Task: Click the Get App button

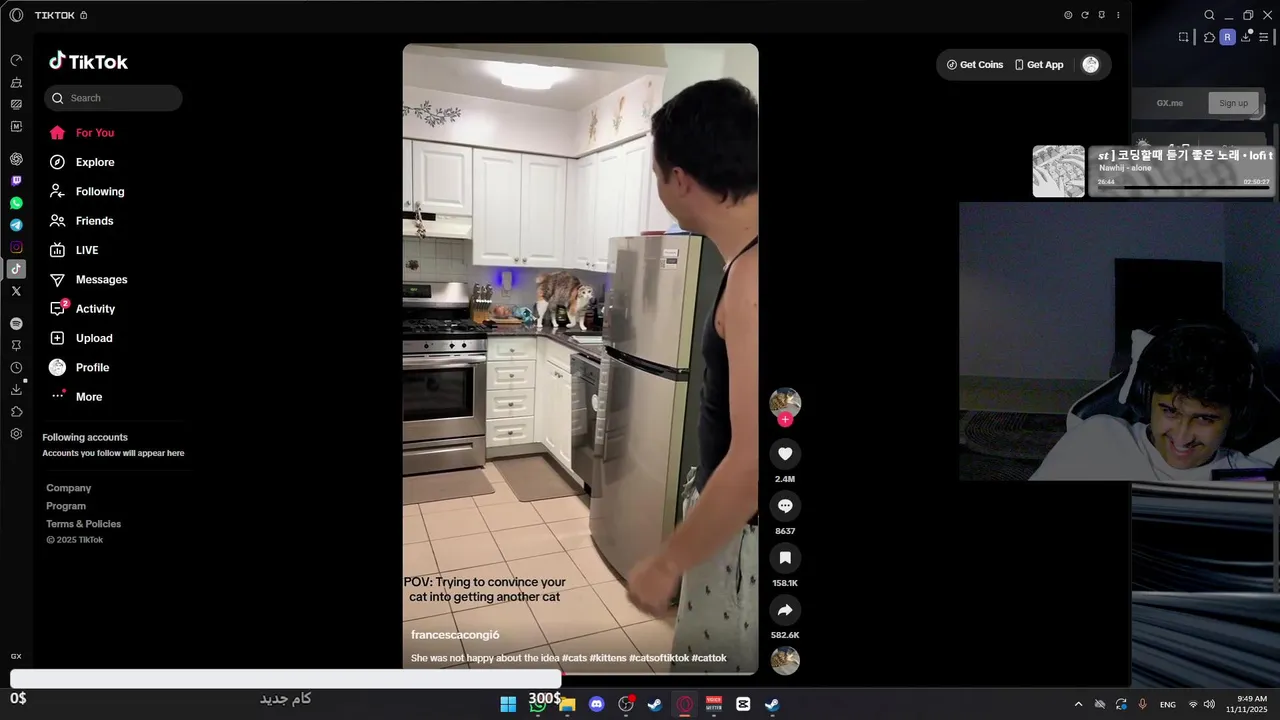Action: click(x=1039, y=65)
